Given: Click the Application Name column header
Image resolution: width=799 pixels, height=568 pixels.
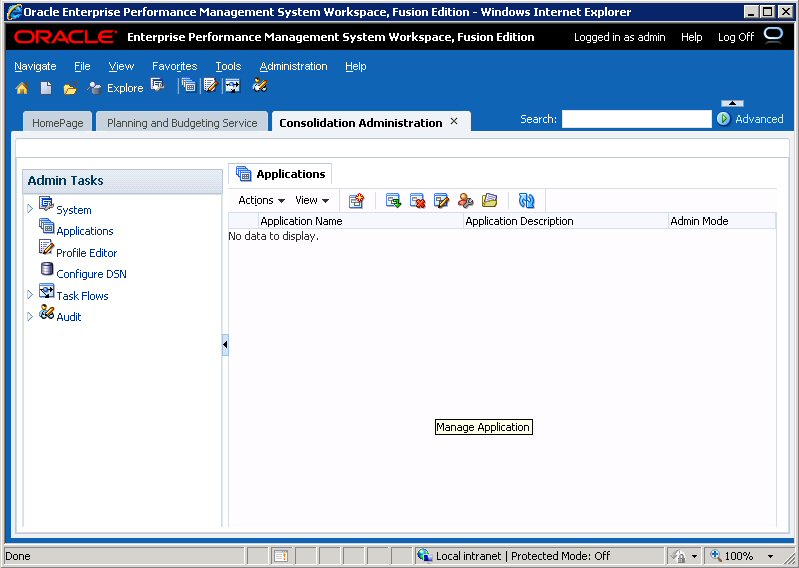Looking at the screenshot, I should point(361,221).
